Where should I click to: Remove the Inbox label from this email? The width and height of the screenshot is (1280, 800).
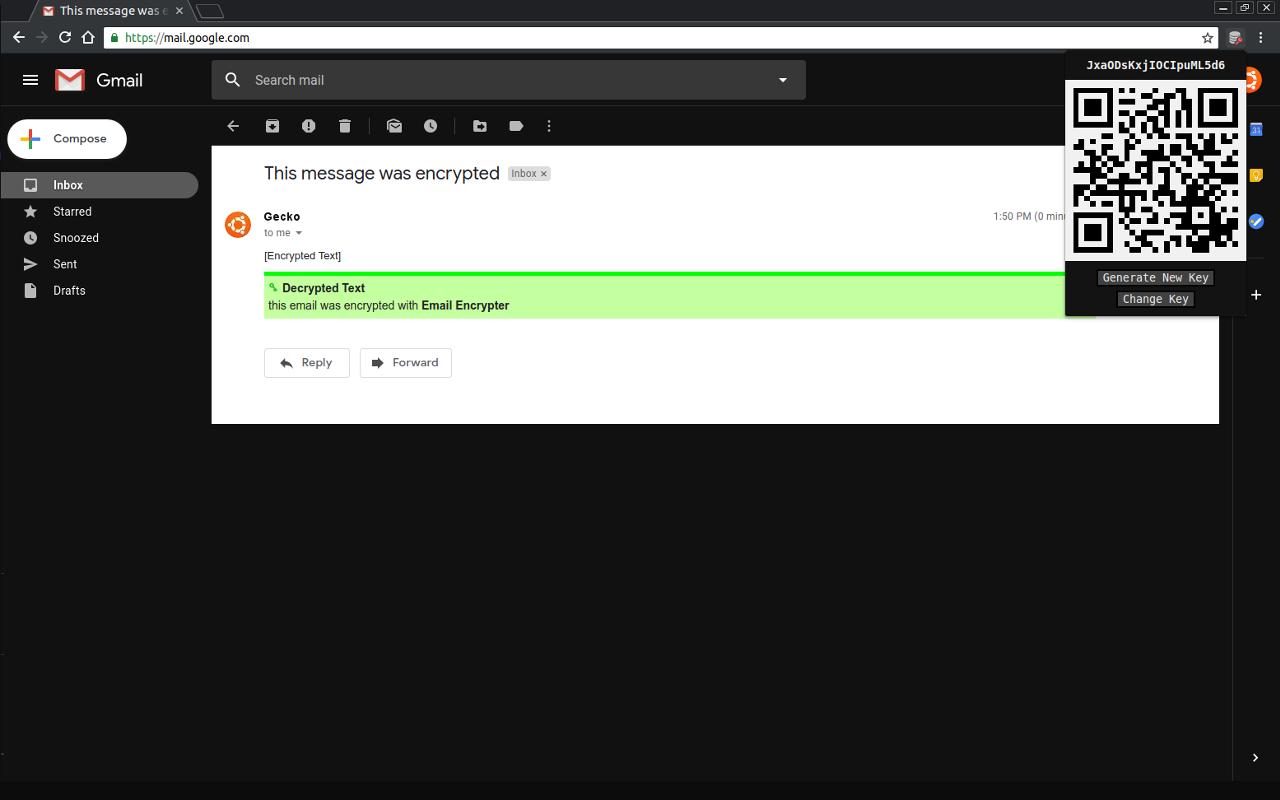coord(544,173)
